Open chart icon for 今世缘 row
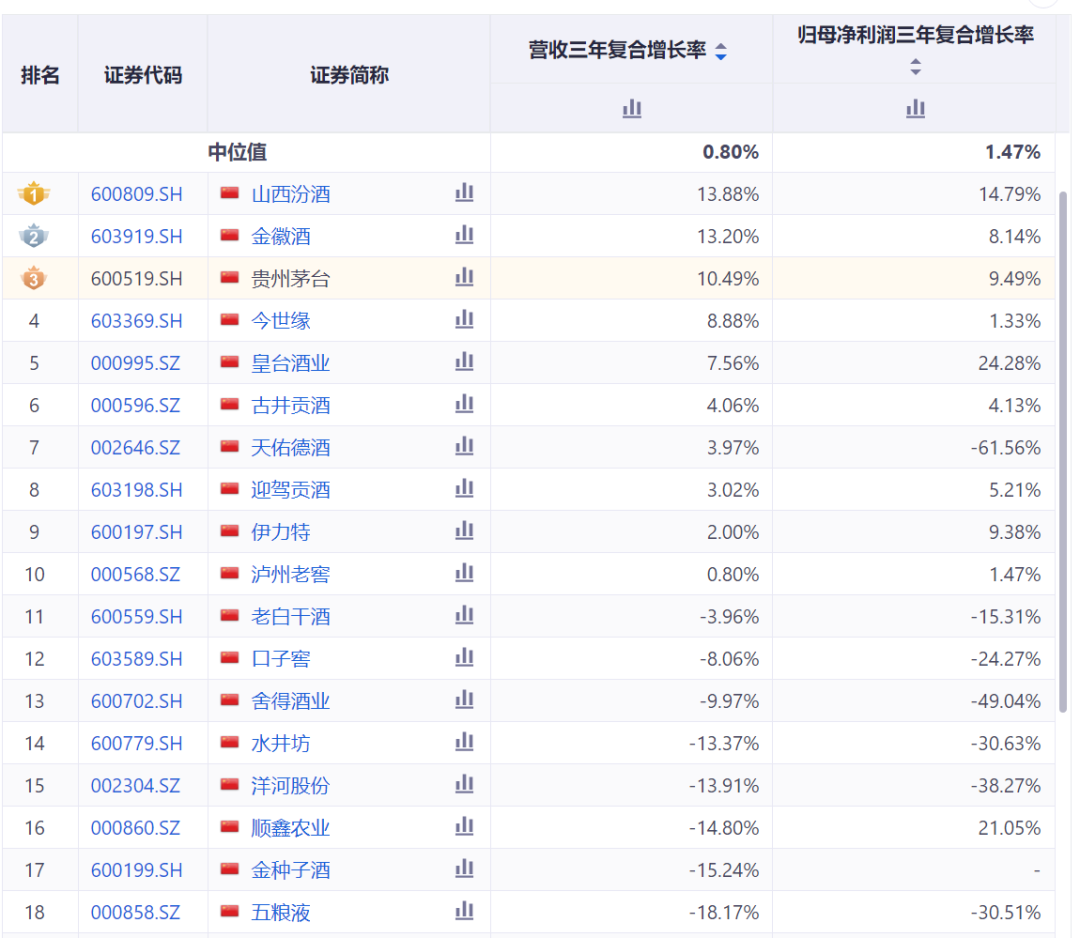The height and width of the screenshot is (938, 1080). pos(464,319)
